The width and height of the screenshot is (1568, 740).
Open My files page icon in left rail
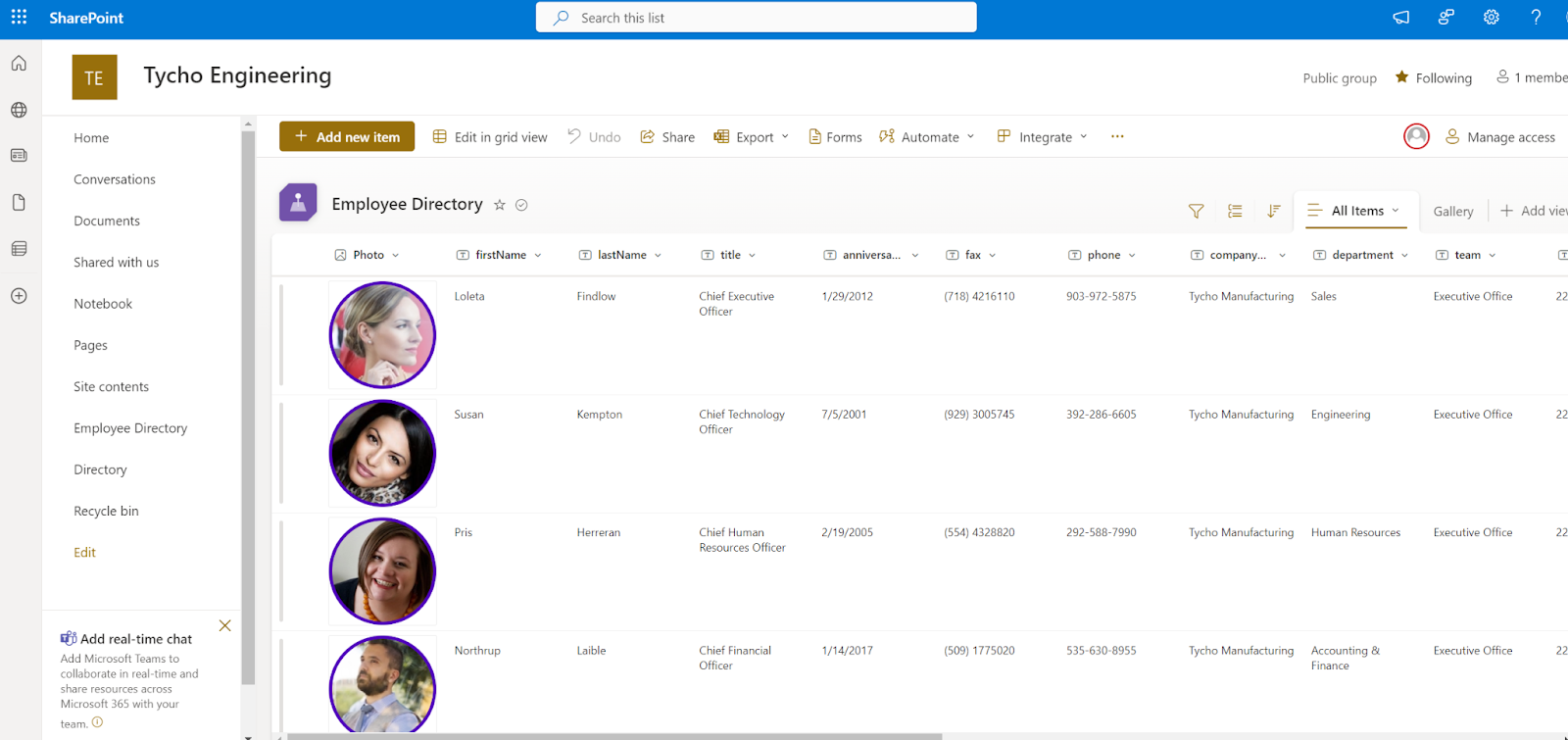click(19, 202)
